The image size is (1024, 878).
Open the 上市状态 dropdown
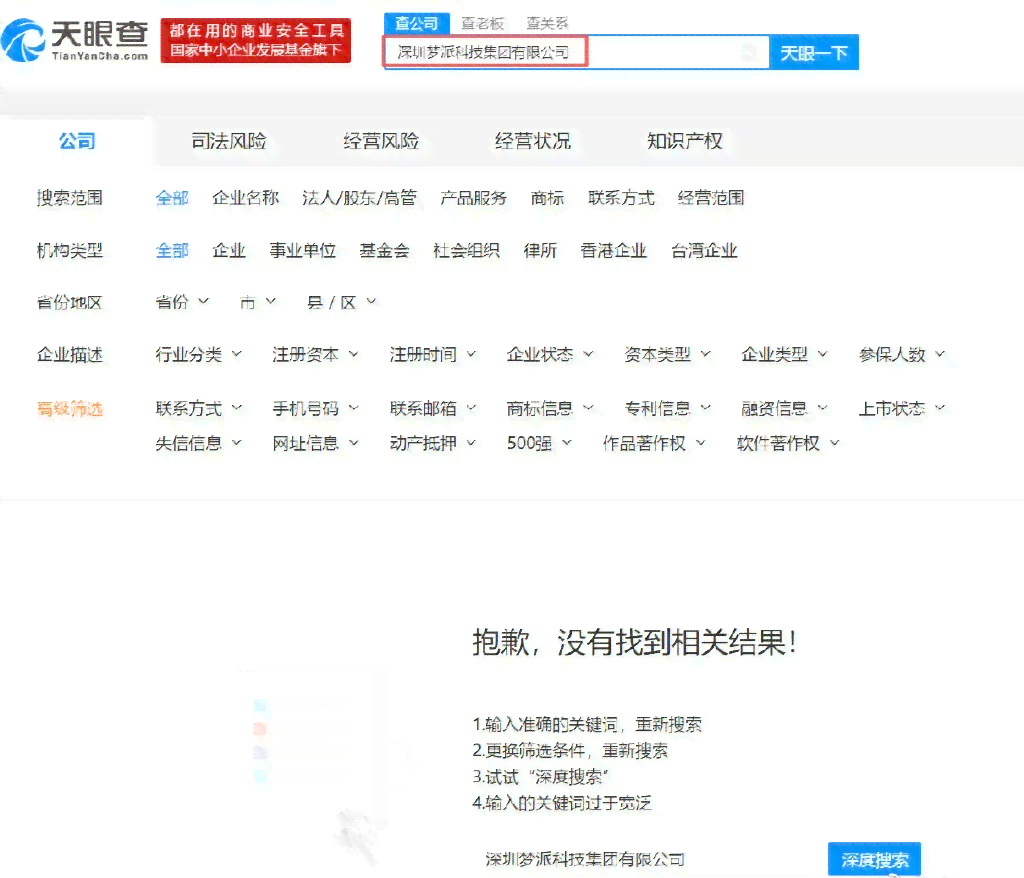click(x=902, y=409)
